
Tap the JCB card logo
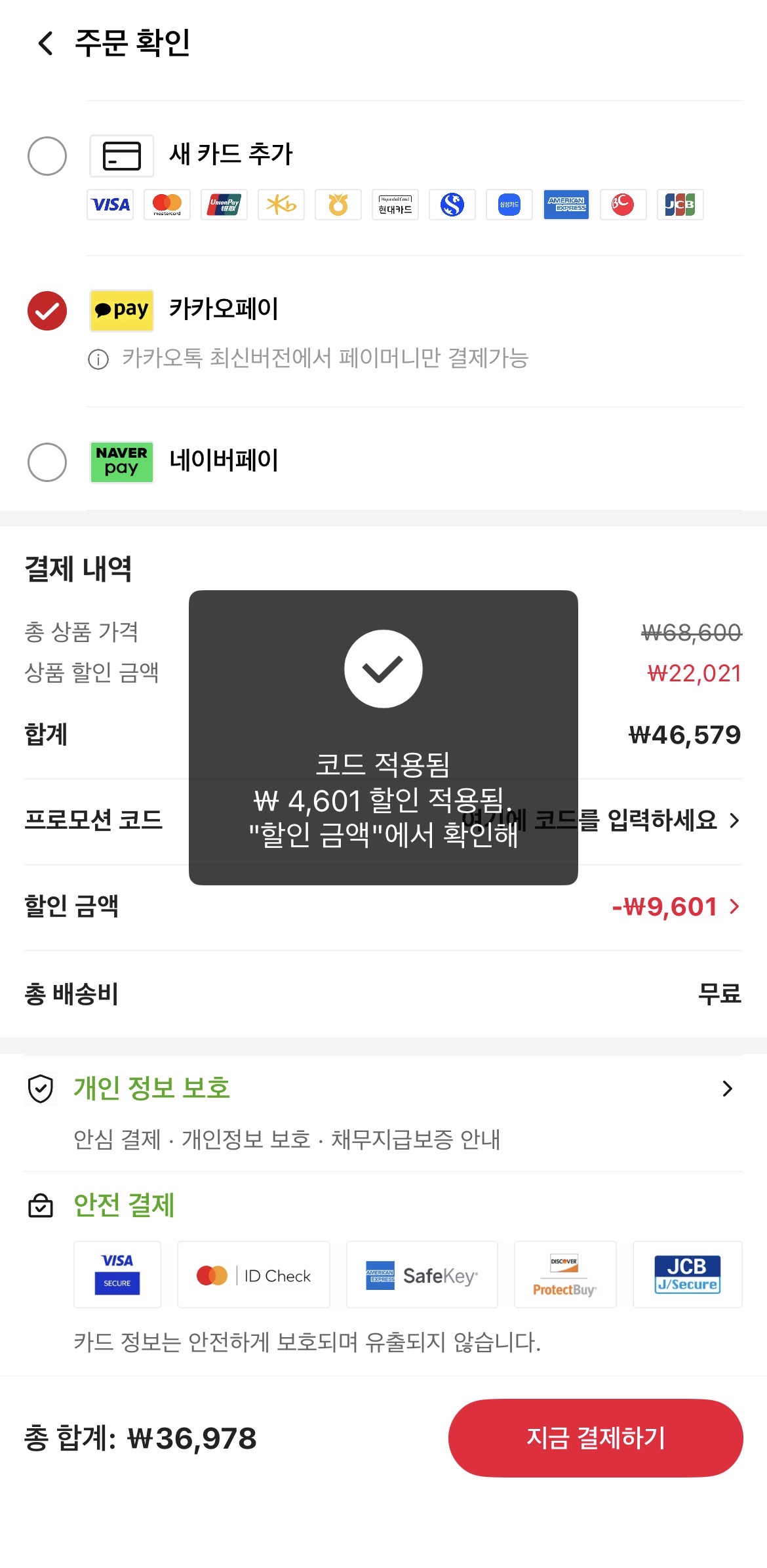680,205
